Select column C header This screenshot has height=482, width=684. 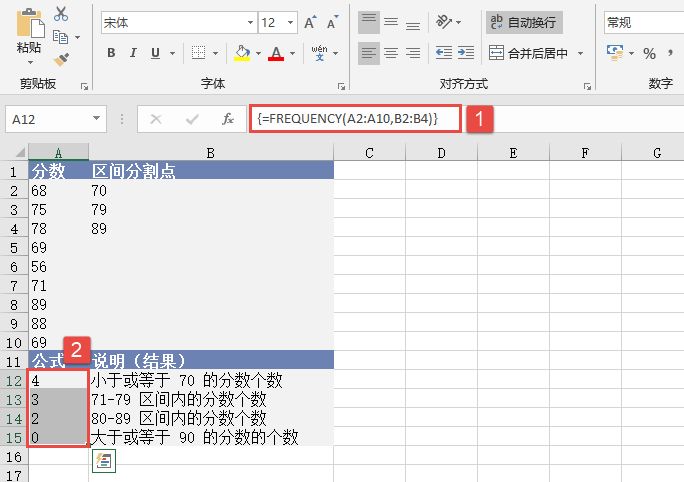tap(369, 153)
